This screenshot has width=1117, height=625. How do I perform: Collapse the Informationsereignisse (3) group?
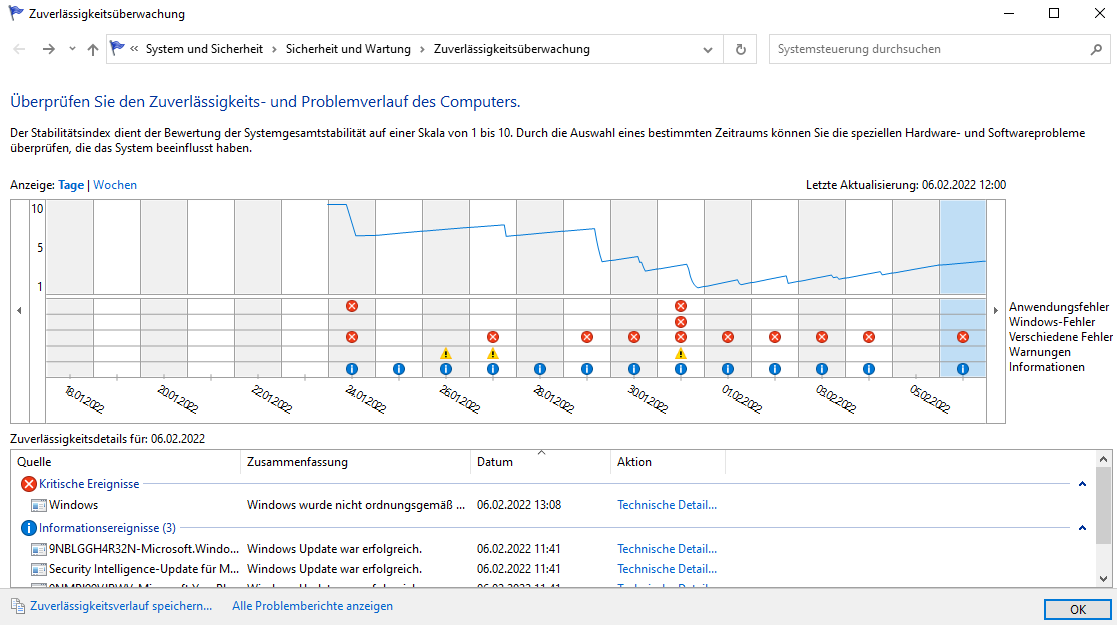[1082, 527]
